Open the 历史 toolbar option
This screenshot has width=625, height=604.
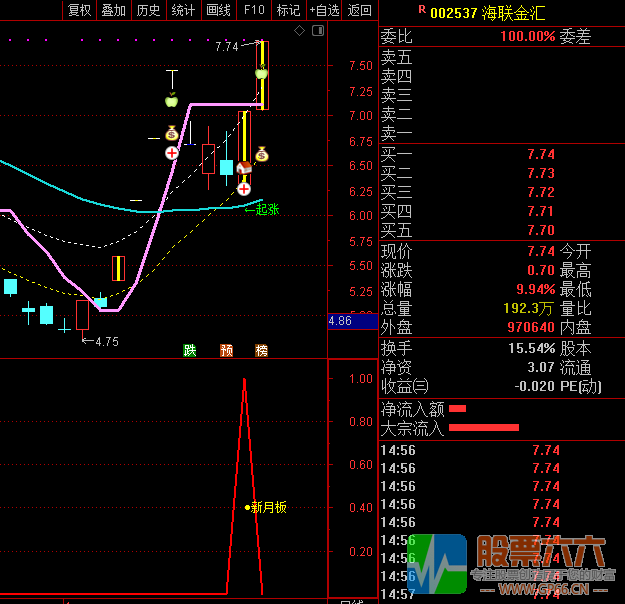[148, 10]
